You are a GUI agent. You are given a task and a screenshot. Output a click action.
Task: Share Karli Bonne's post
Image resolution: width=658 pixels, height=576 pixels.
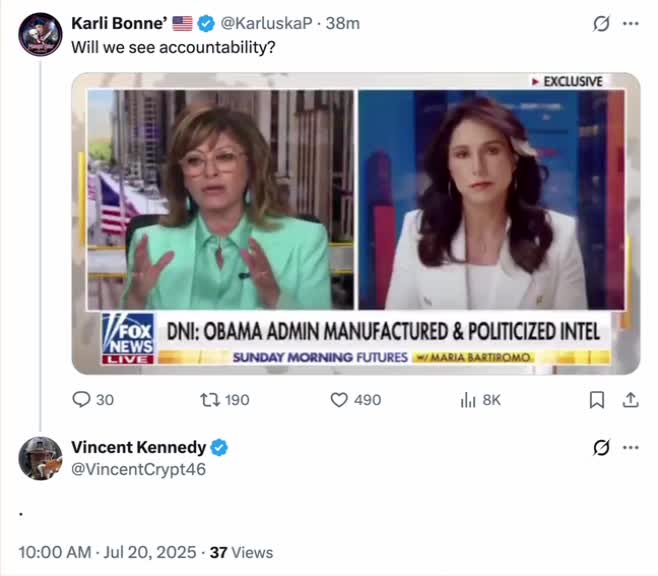click(630, 399)
